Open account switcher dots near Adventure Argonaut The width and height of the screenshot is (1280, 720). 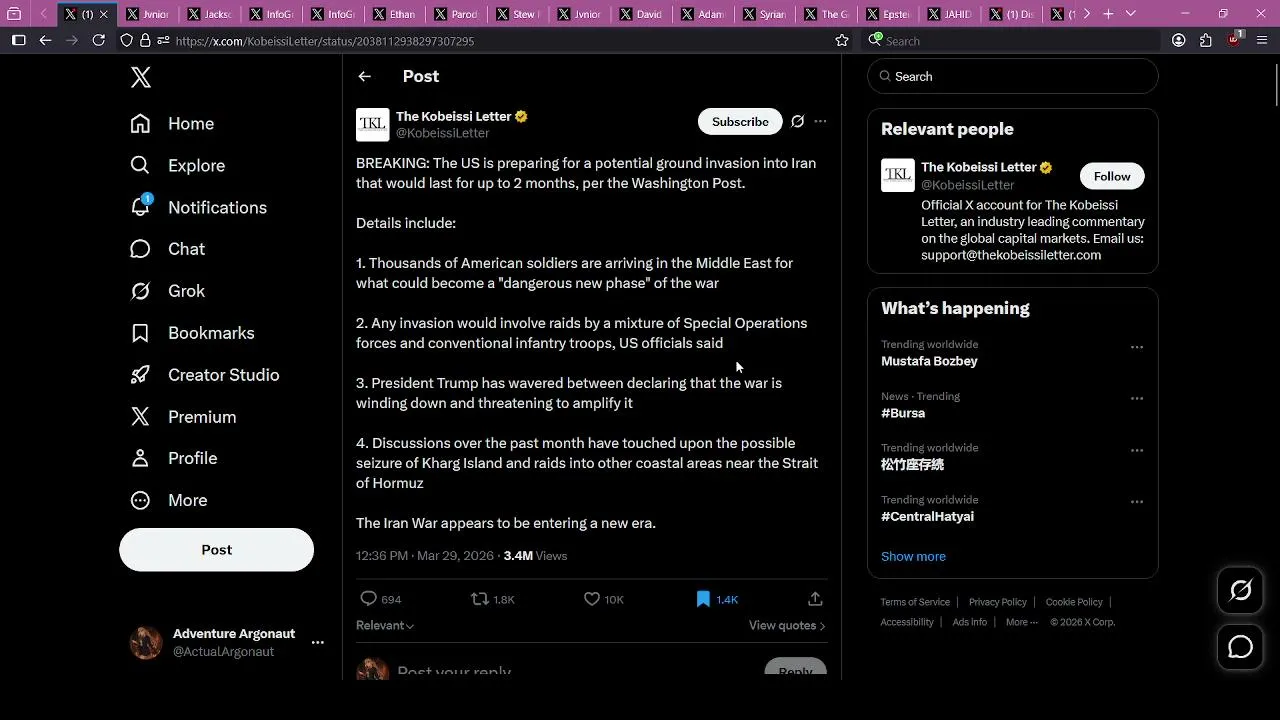click(x=317, y=642)
